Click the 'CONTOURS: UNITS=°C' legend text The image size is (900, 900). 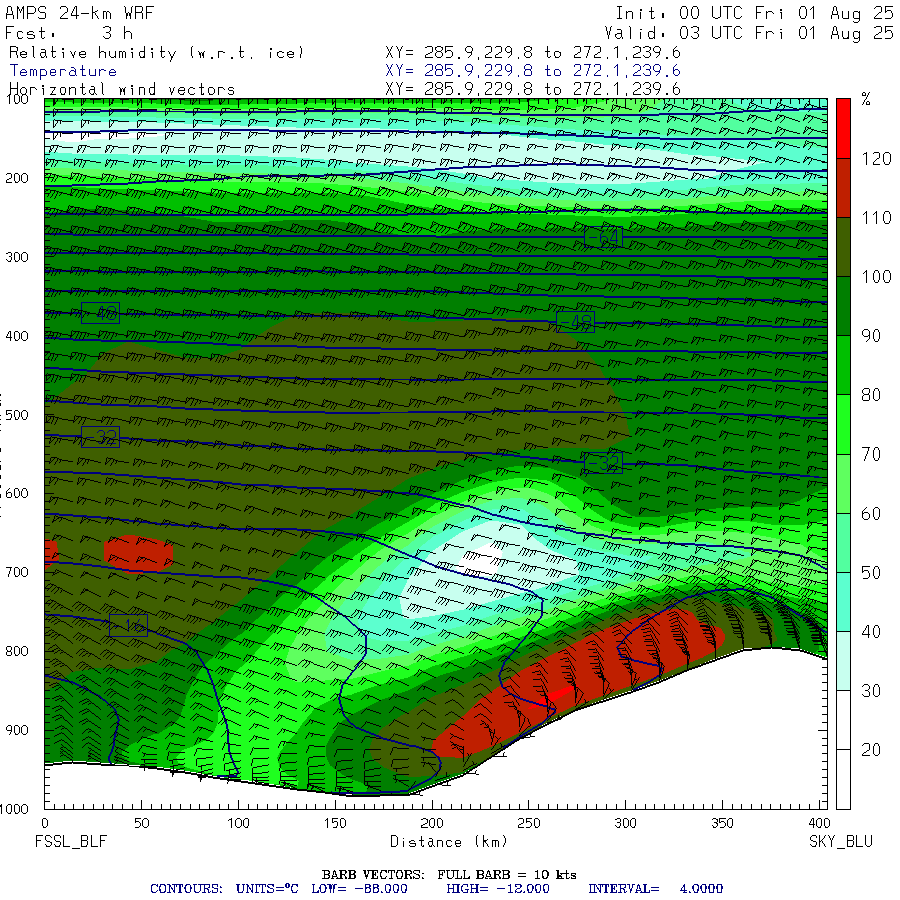click(x=224, y=889)
